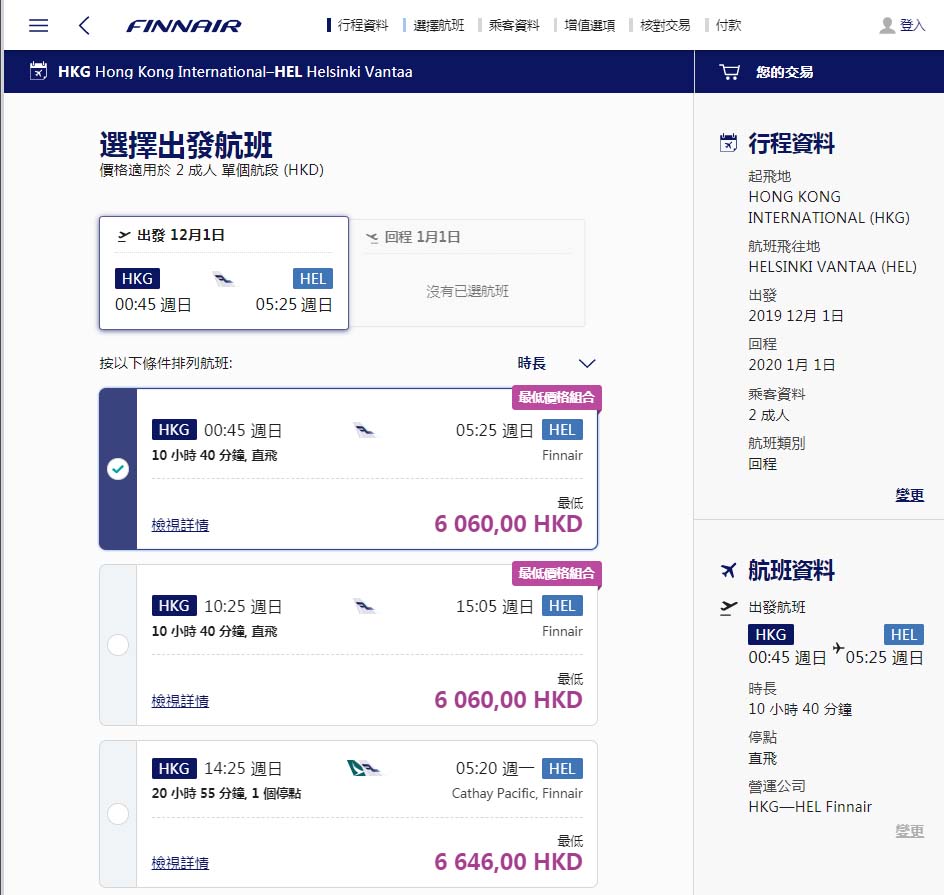Viewport: 944px width, 895px height.
Task: Select the 14:25 Cathay Pacific flight radio button
Action: click(118, 814)
